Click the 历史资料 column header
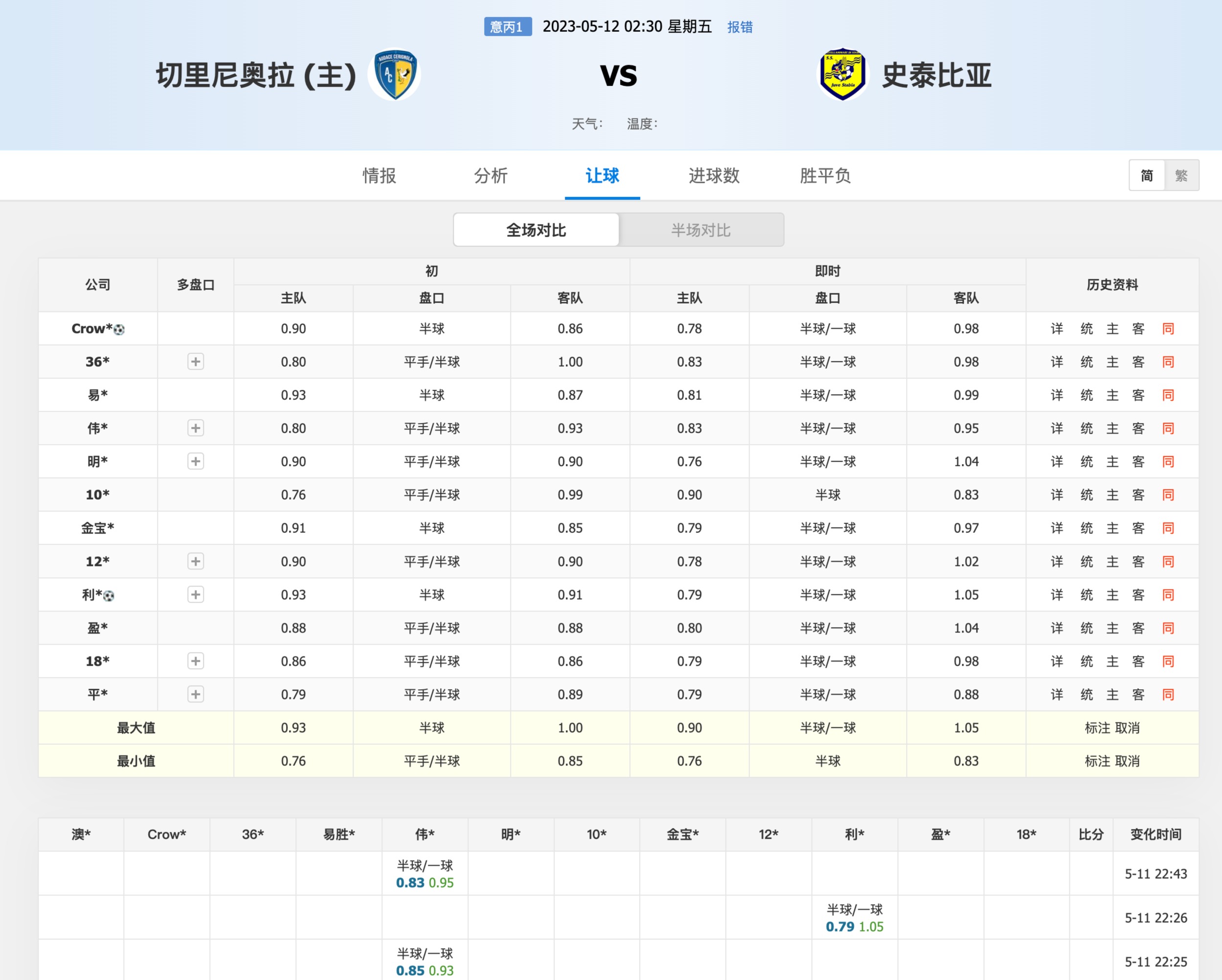Image resolution: width=1222 pixels, height=980 pixels. [x=1112, y=285]
